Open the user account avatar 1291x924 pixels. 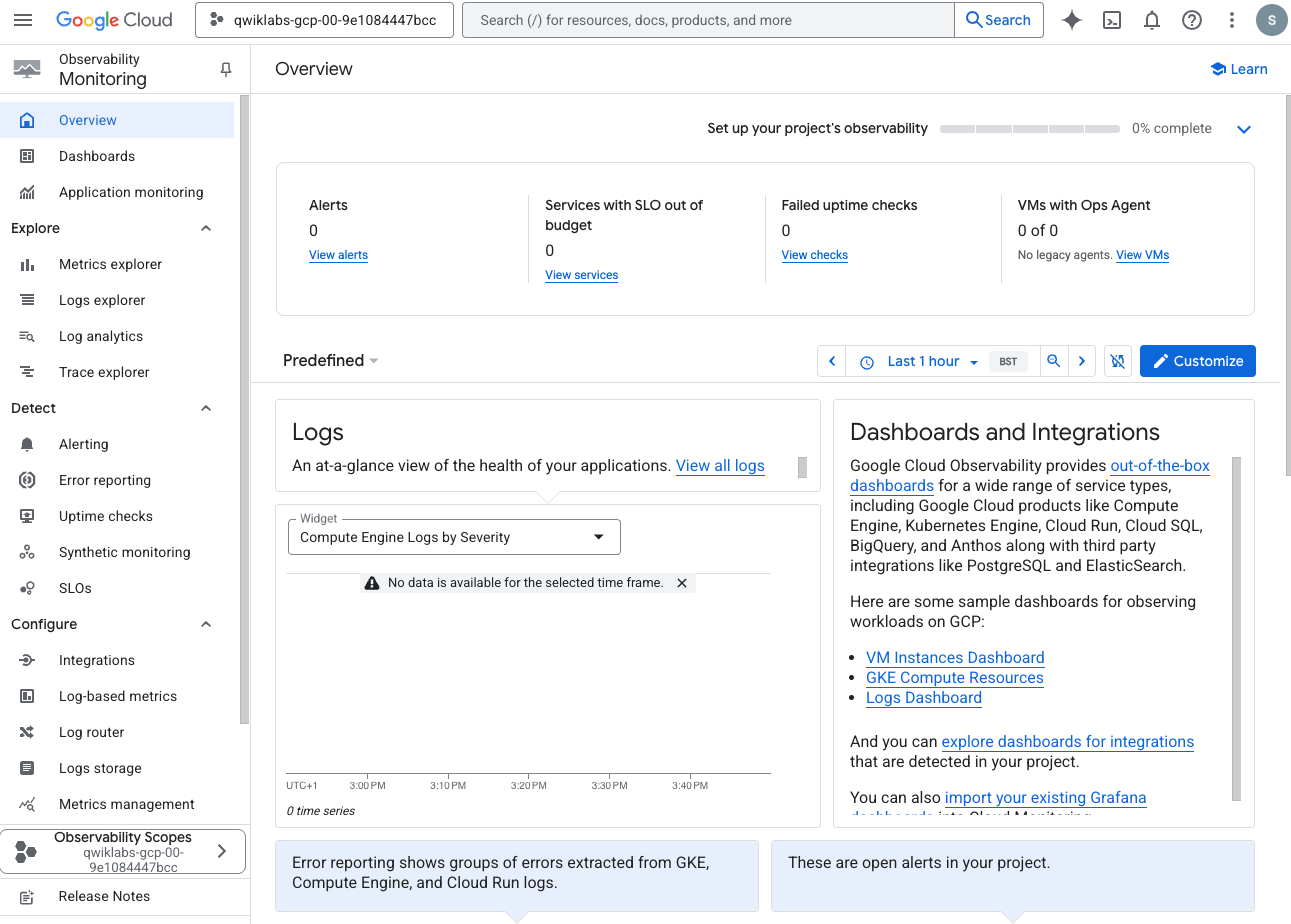click(x=1271, y=20)
